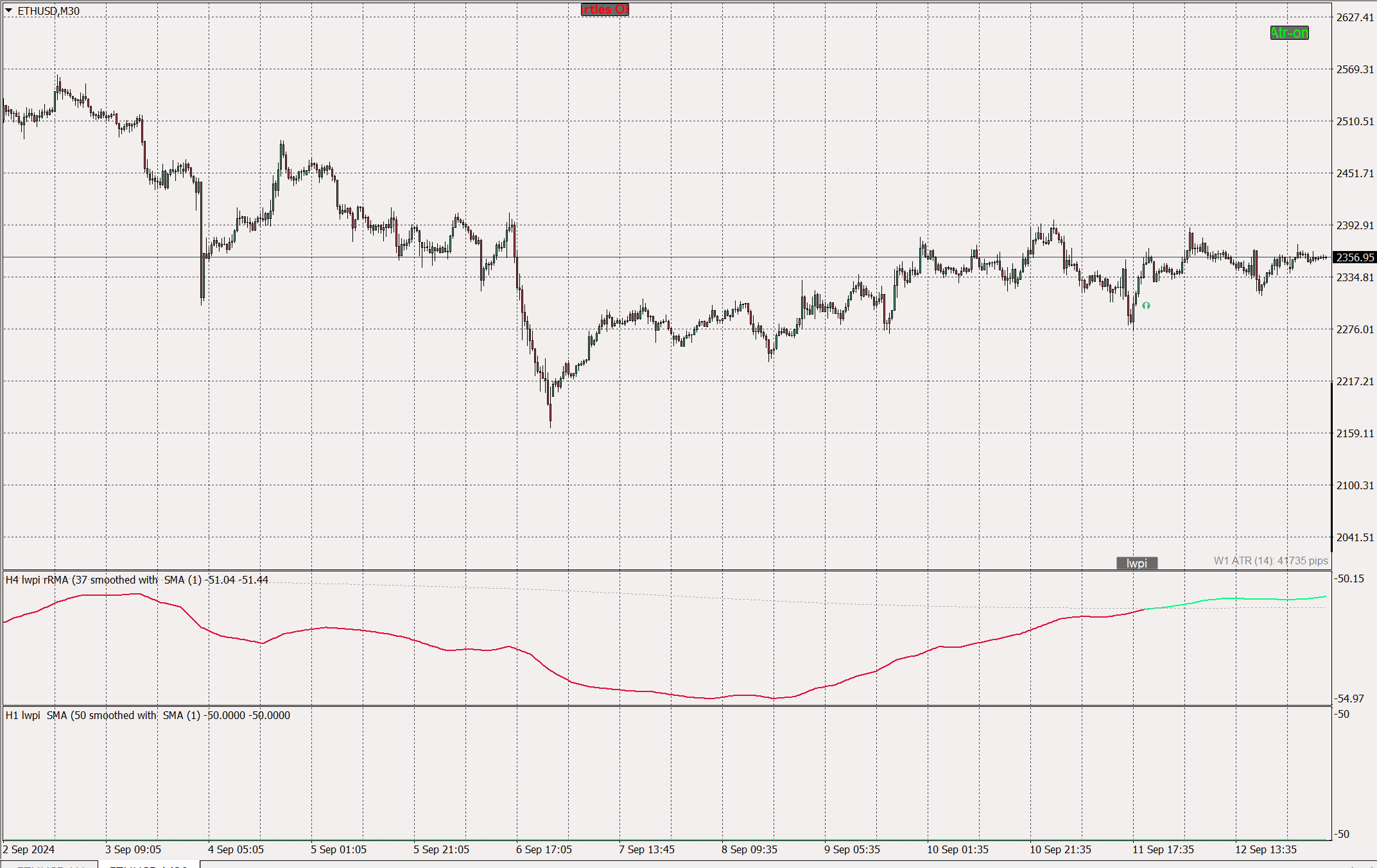
Task: Click the small green arrow signal marker
Action: tap(1146, 306)
